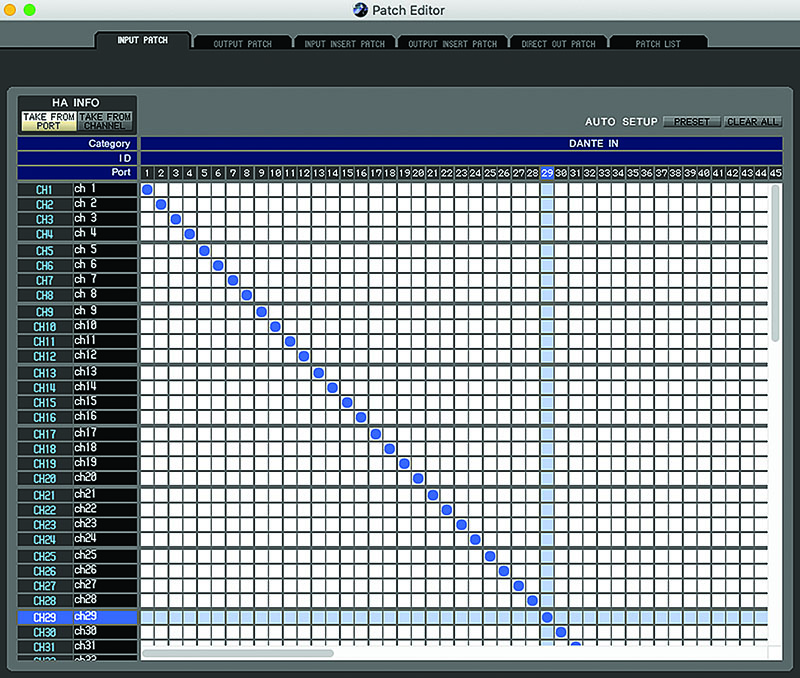Viewport: 800px width, 678px height.
Task: Click the vertical scrollbar thumb
Action: [776, 263]
